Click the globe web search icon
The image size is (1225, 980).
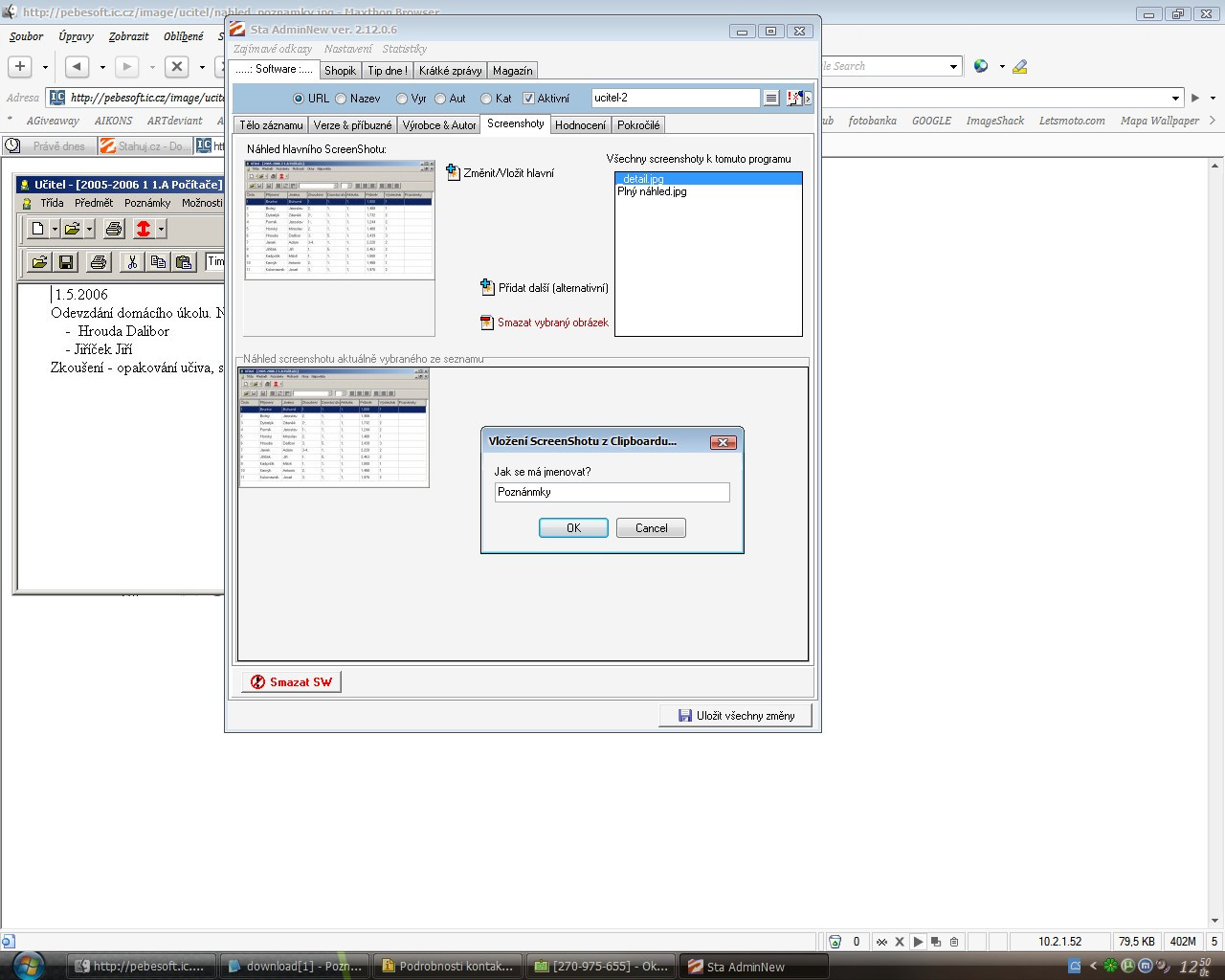pos(981,66)
